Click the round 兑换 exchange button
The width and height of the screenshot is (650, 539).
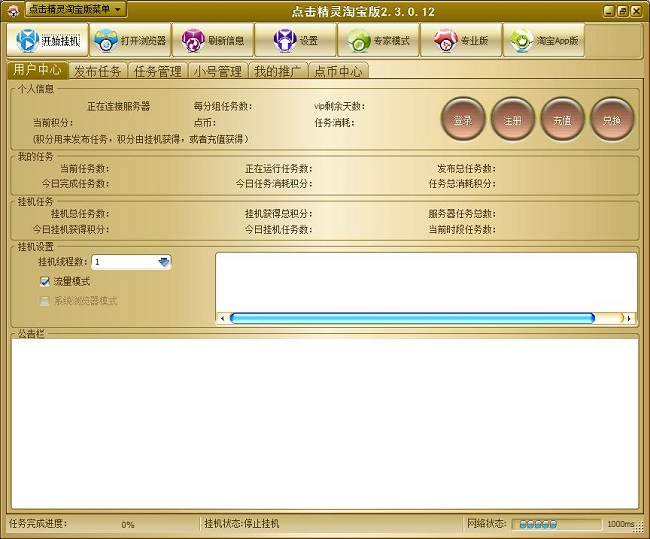(x=612, y=120)
